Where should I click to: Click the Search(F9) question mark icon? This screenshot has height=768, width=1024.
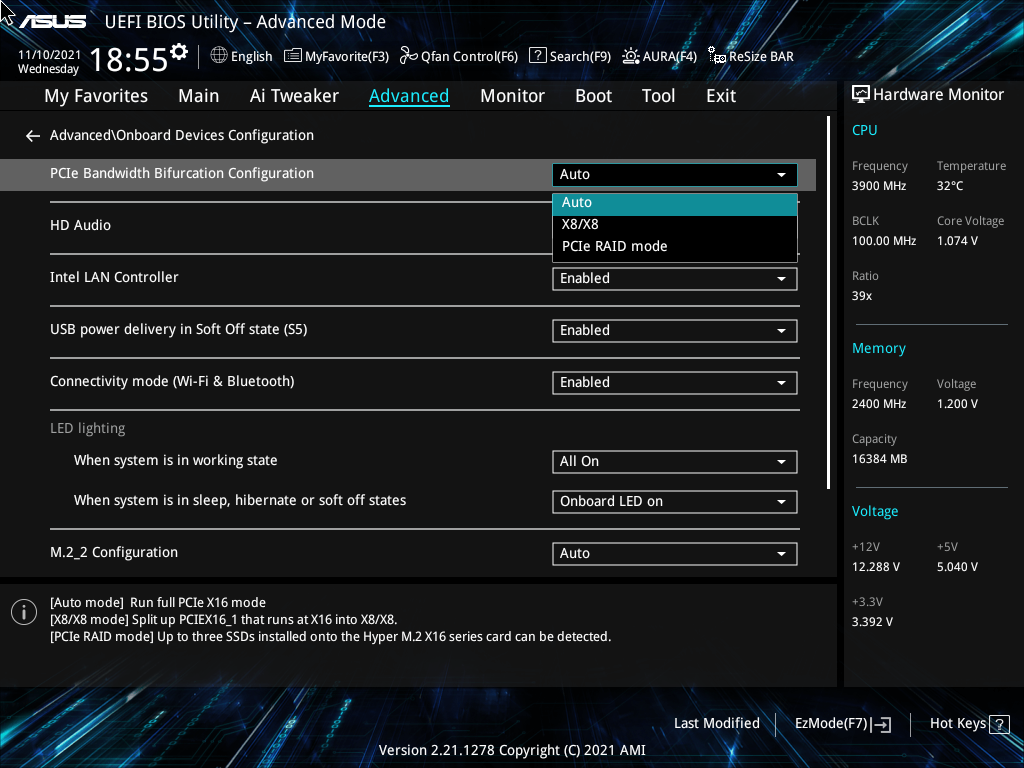tap(537, 56)
